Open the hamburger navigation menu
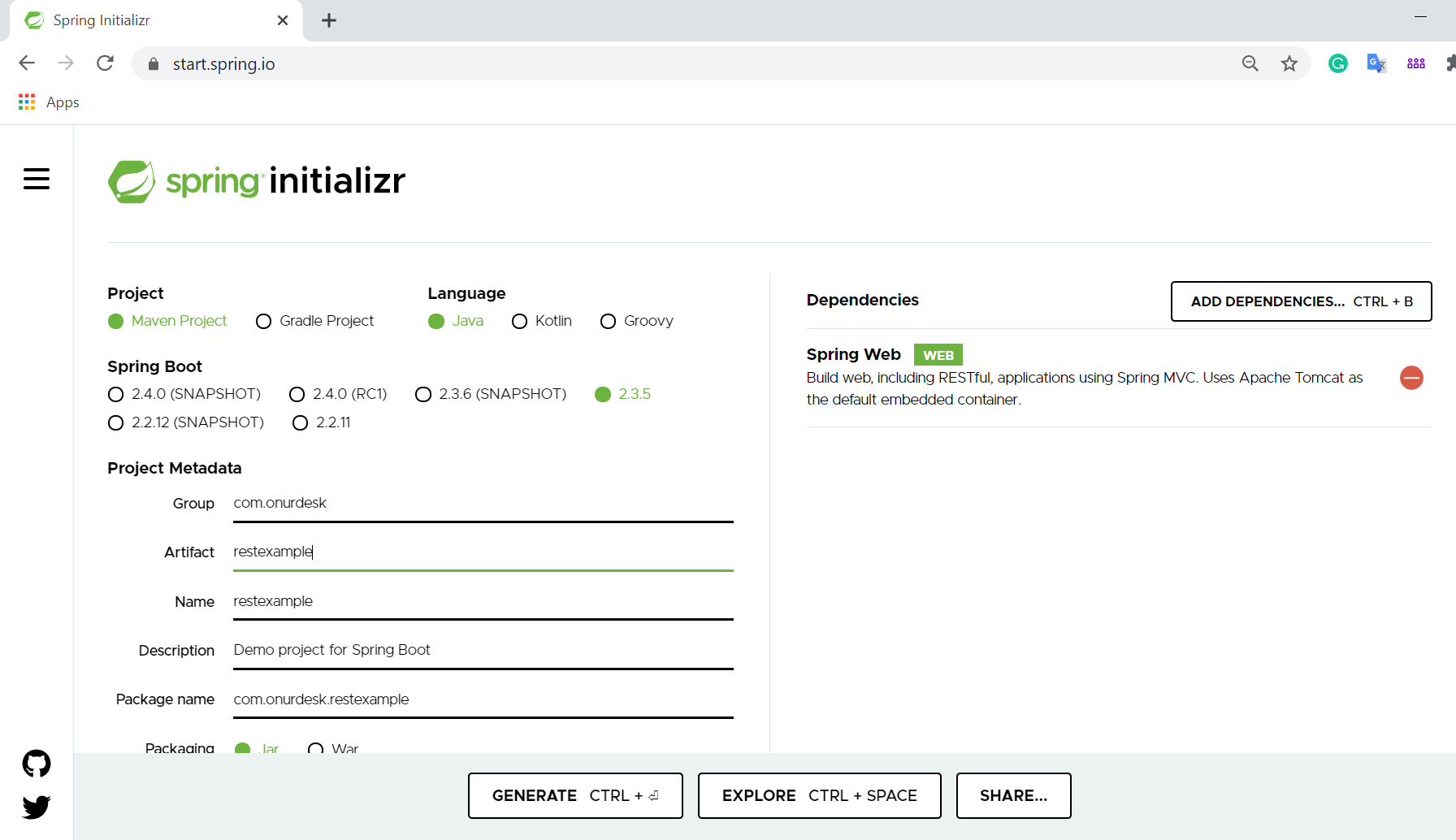Viewport: 1456px width, 840px height. [37, 180]
